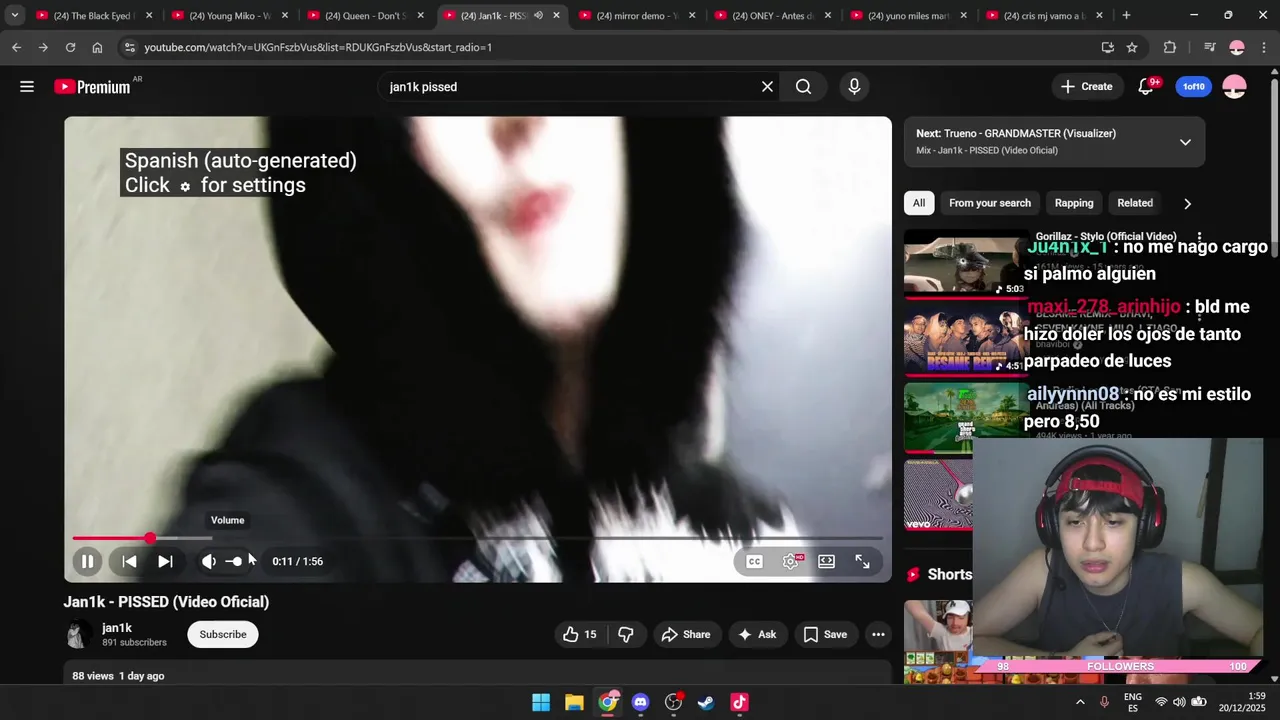Open File Explorer from taskbar
Screen dimensions: 1280x720
pyautogui.click(x=574, y=703)
